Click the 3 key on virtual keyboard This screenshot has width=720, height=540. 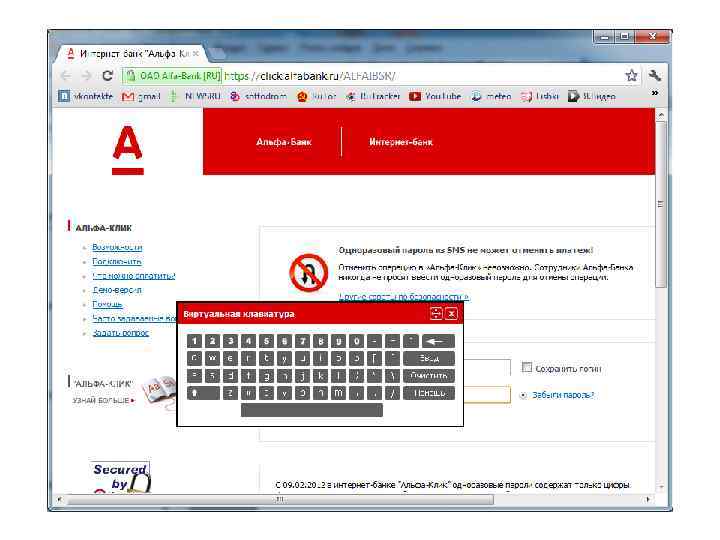point(230,341)
